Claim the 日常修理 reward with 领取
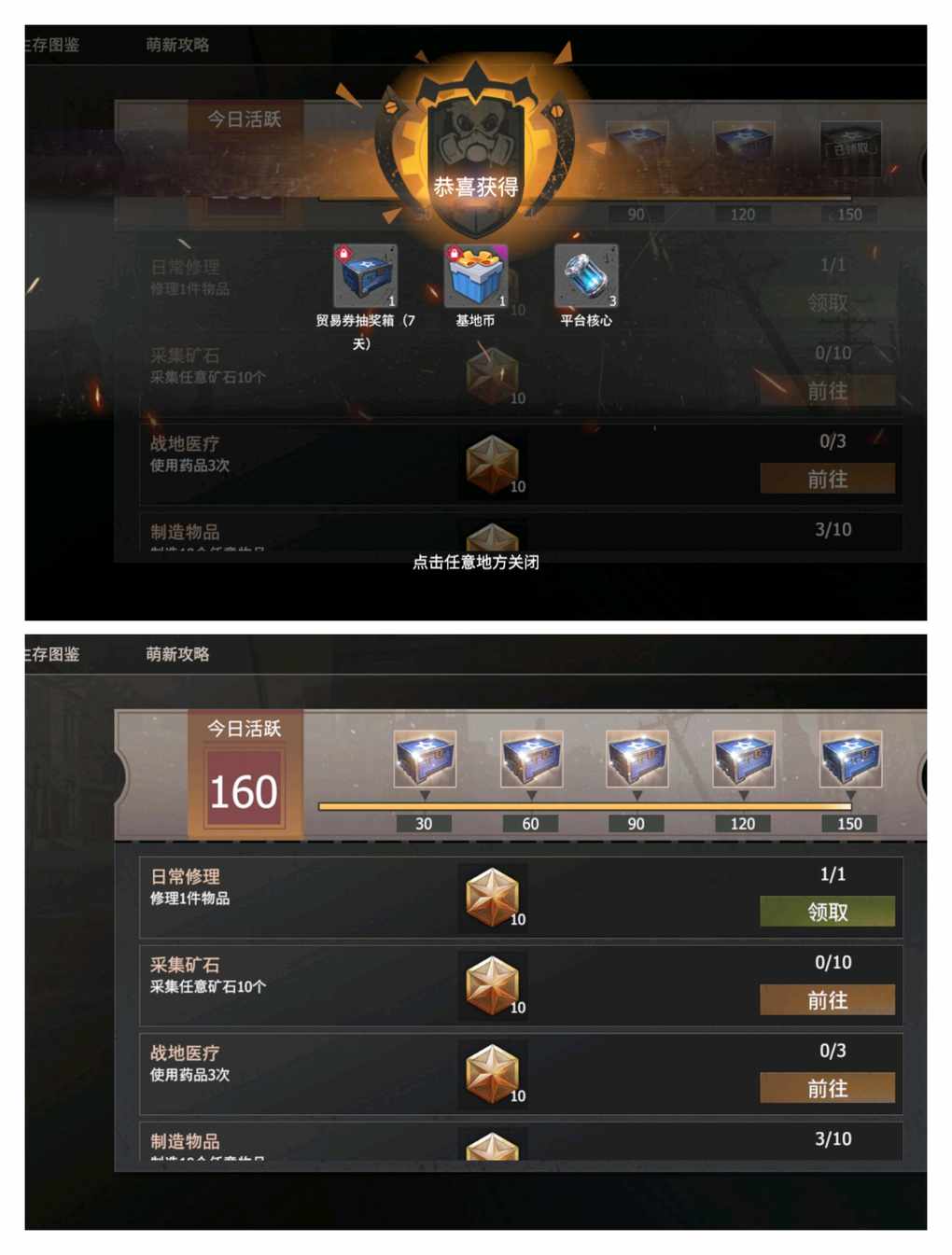Viewport: 952px width, 1255px height. click(x=828, y=912)
